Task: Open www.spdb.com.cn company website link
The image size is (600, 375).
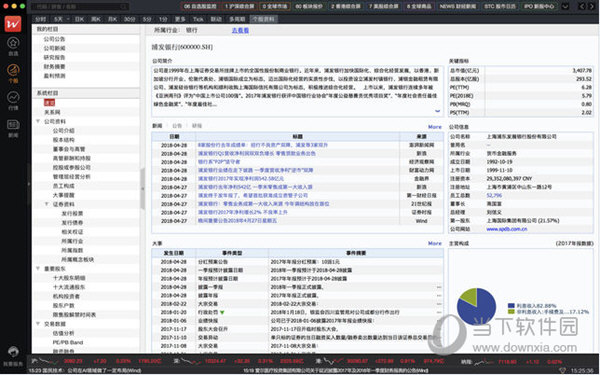Action: (x=507, y=229)
